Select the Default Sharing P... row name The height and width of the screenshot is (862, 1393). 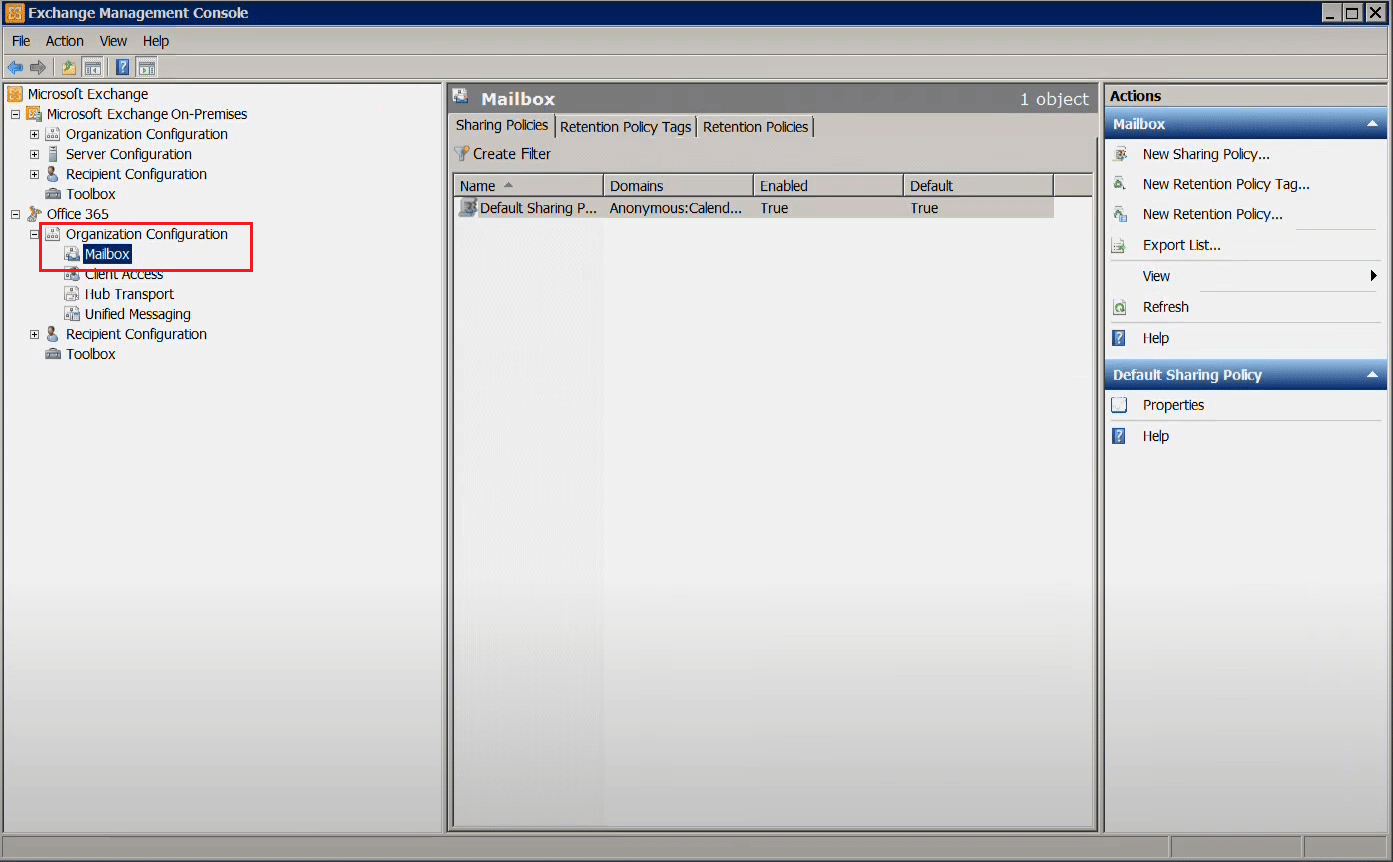(x=538, y=208)
